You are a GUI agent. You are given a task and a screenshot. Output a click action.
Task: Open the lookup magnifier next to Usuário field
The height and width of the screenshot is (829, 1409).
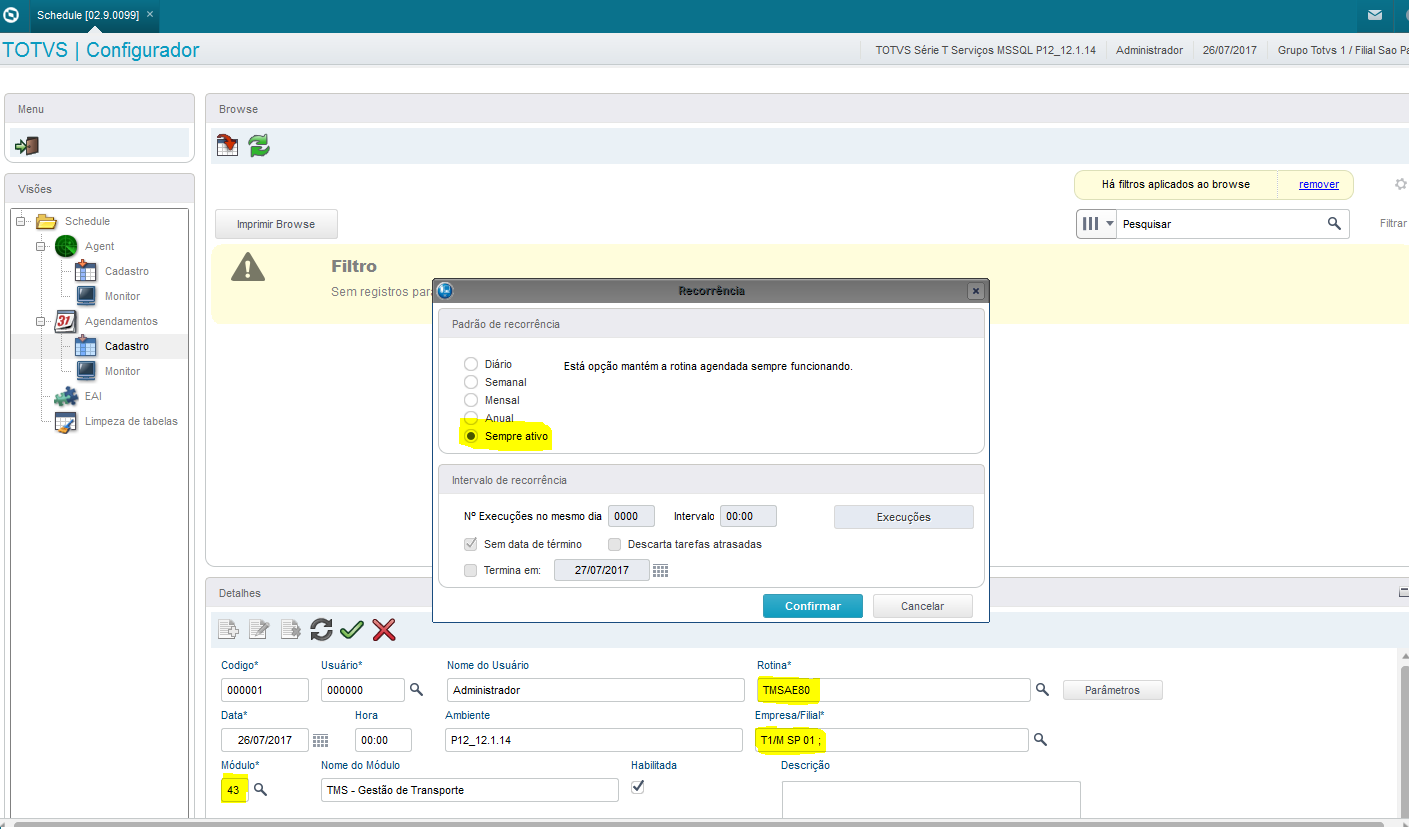point(417,689)
